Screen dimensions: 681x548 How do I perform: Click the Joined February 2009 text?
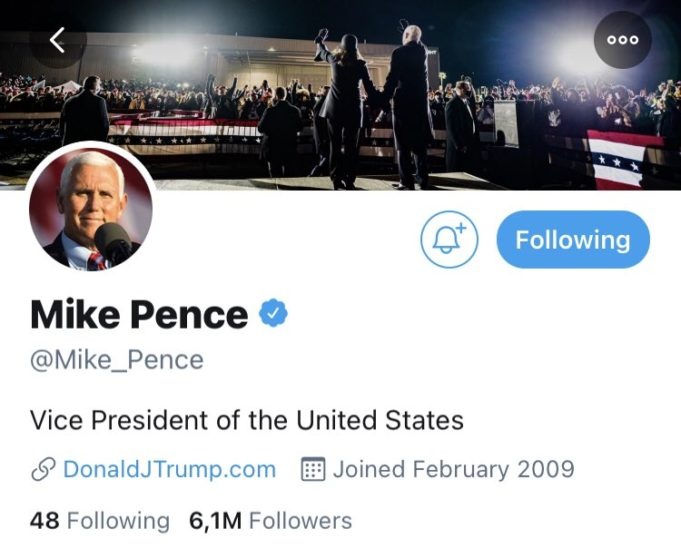coord(453,469)
